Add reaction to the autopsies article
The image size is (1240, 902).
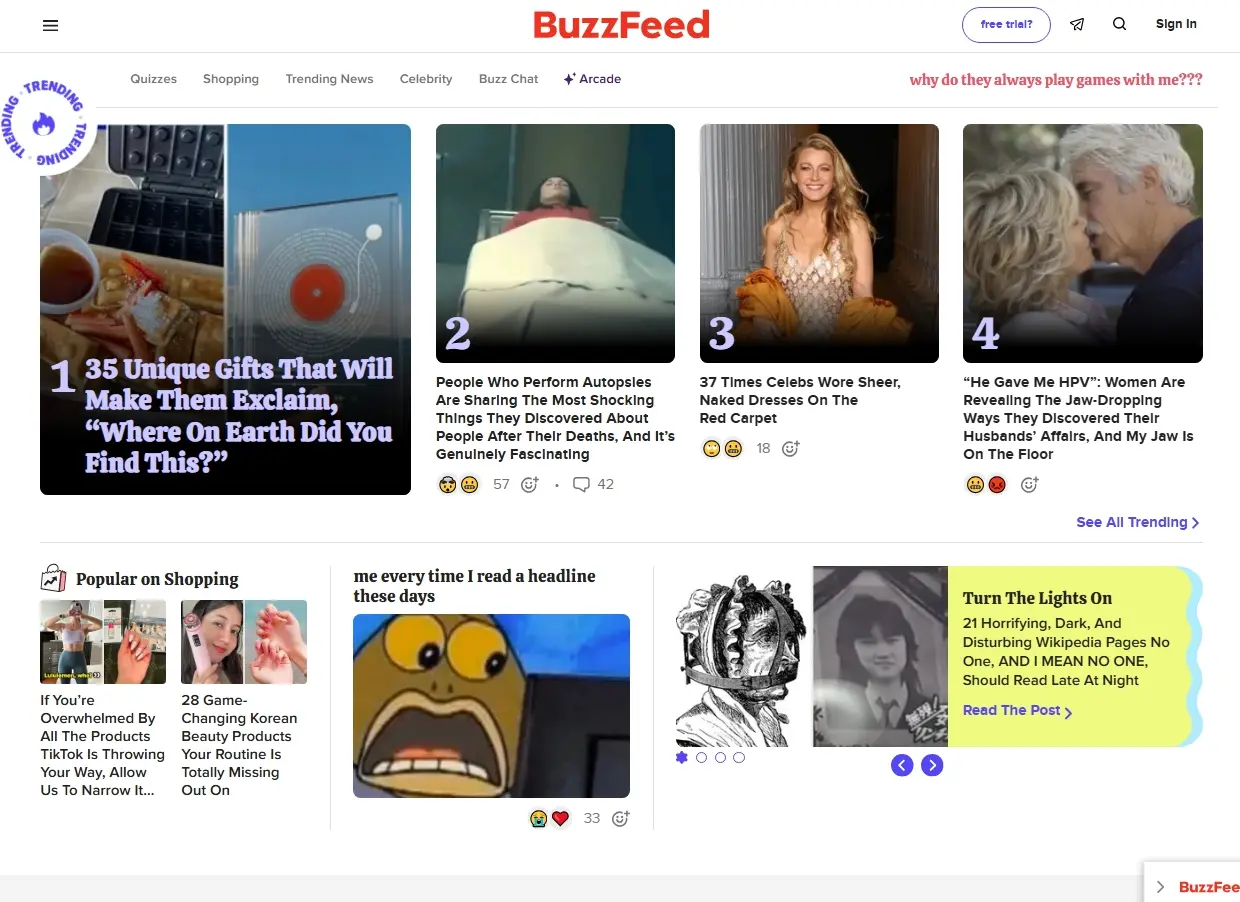tap(530, 484)
